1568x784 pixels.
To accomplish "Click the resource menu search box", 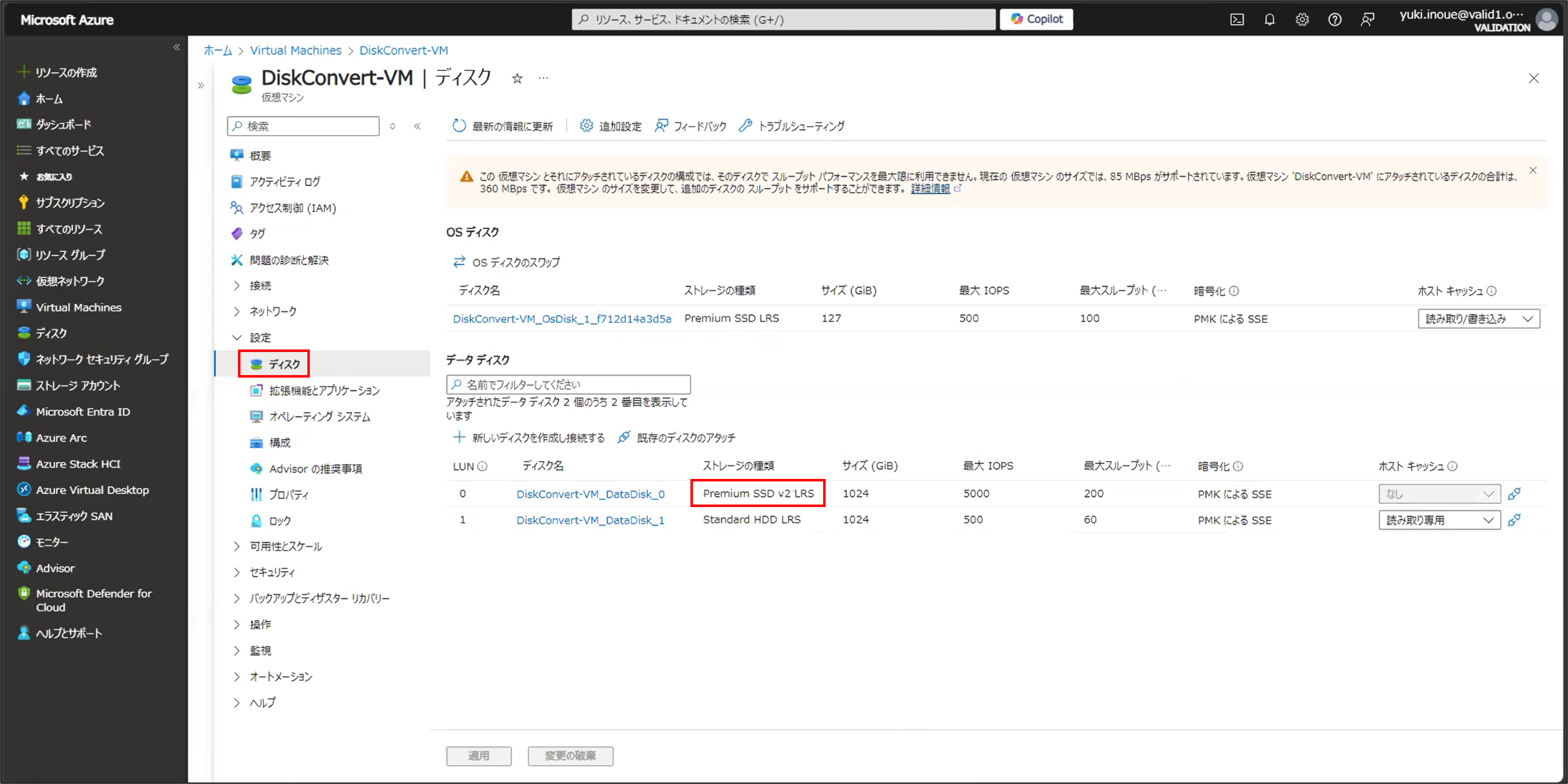I will click(x=303, y=126).
